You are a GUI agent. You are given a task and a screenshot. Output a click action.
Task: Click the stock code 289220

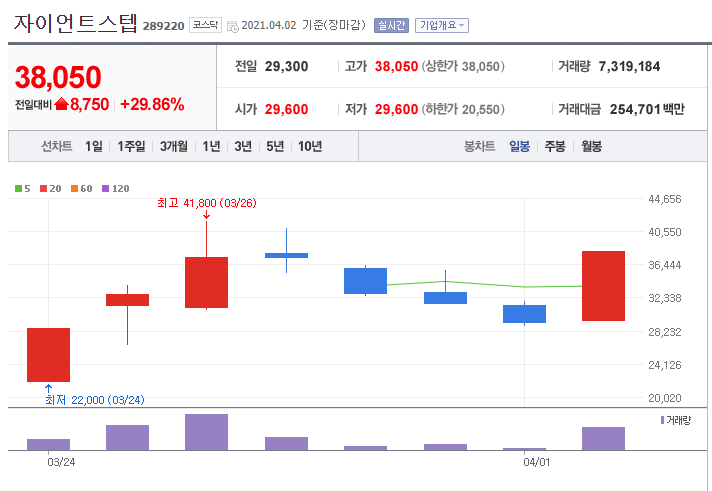[x=163, y=26]
